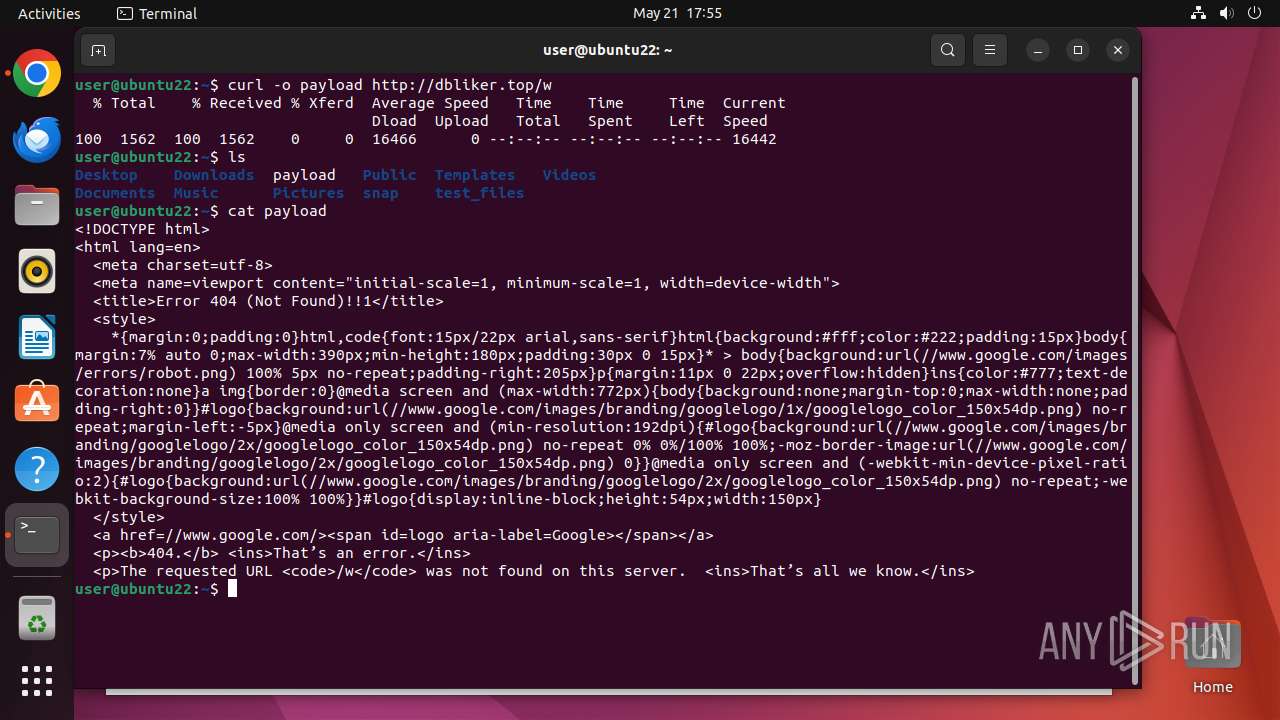Screen dimensions: 1280x720
Task: Show Applications grid in the dock
Action: pyautogui.click(x=37, y=681)
